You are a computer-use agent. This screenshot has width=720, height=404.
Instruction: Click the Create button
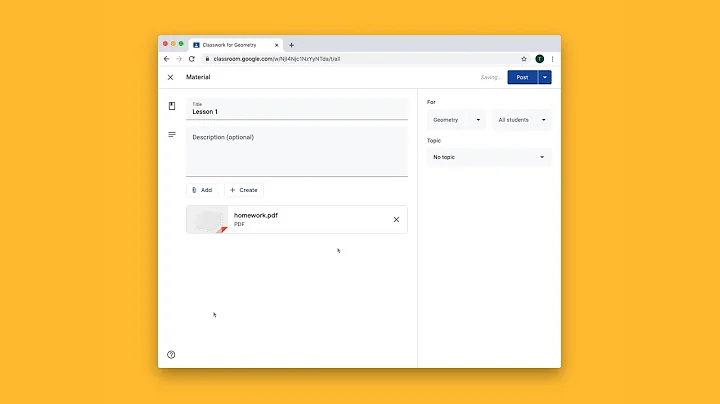(244, 190)
